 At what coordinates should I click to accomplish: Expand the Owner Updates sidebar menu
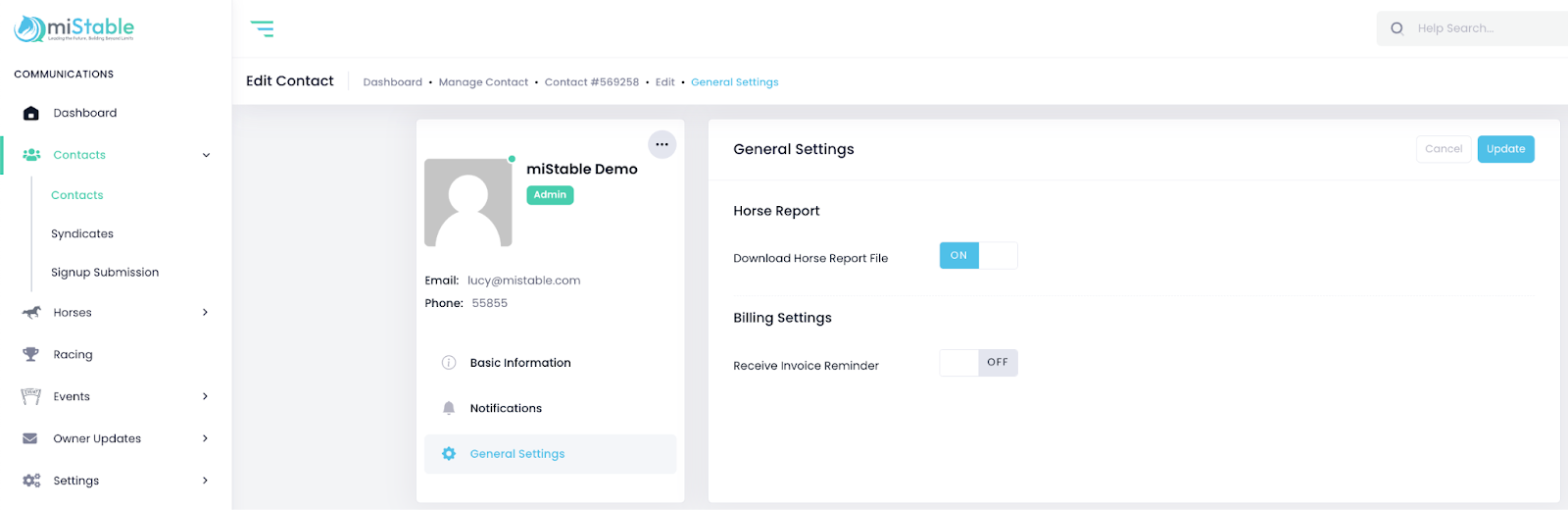click(x=205, y=438)
